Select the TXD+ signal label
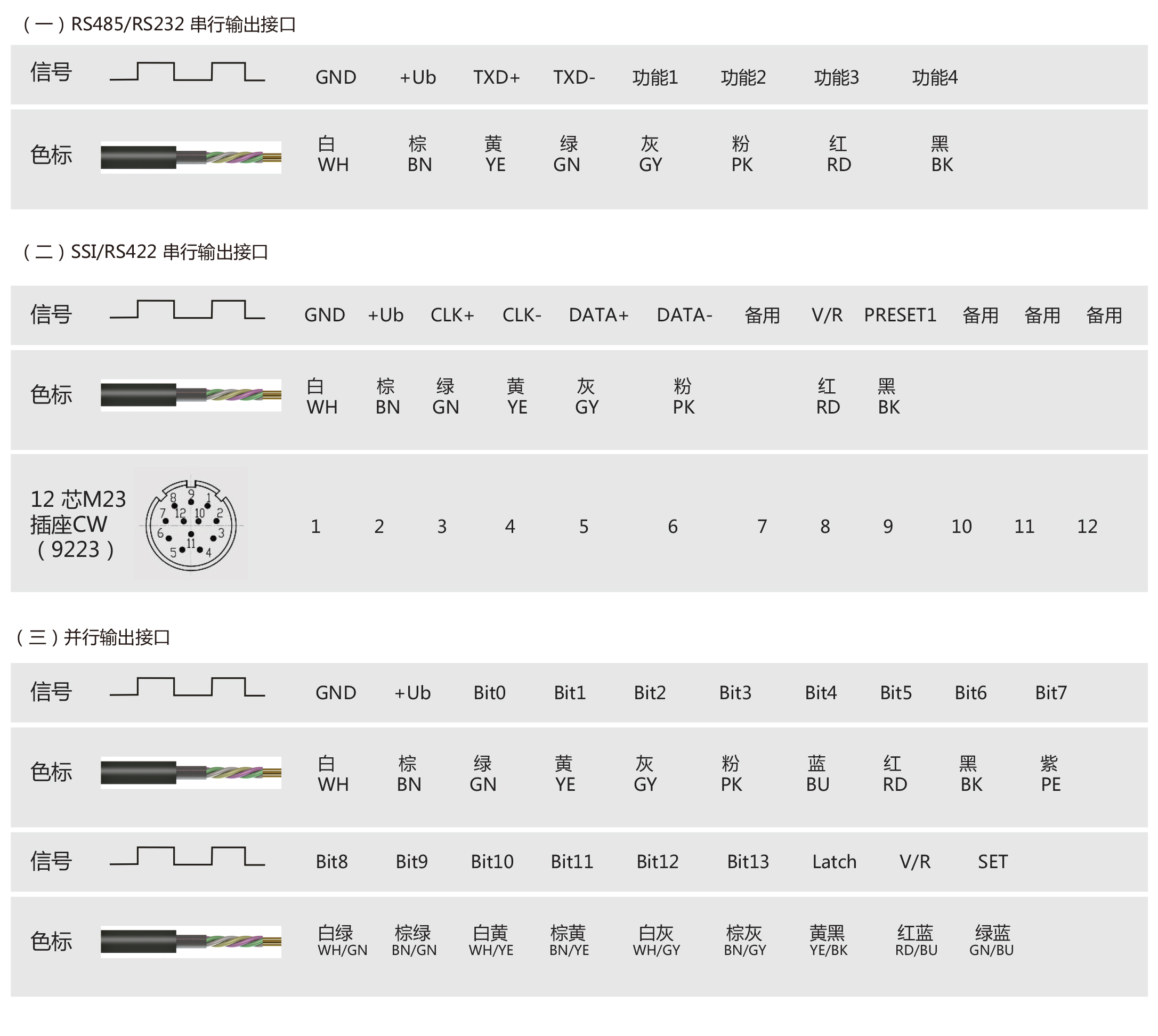This screenshot has height=1036, width=1158. (x=497, y=77)
